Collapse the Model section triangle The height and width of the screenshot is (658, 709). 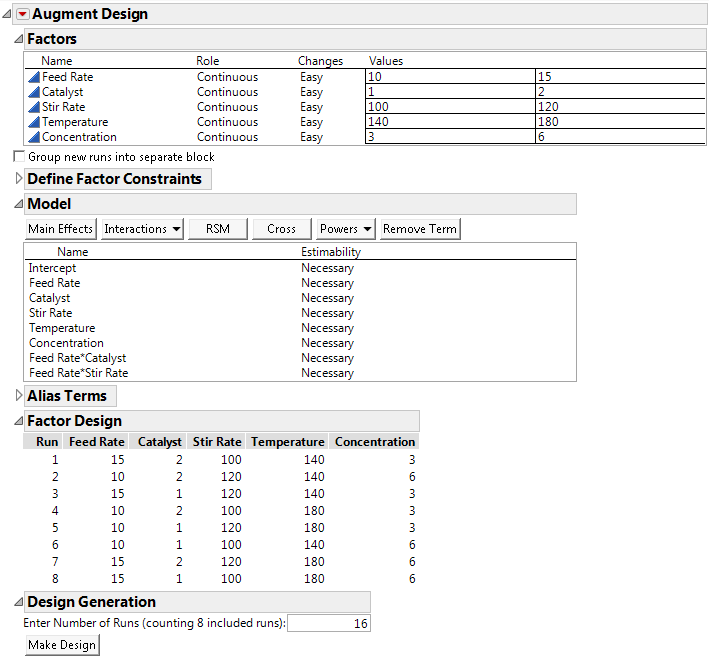coord(19,204)
